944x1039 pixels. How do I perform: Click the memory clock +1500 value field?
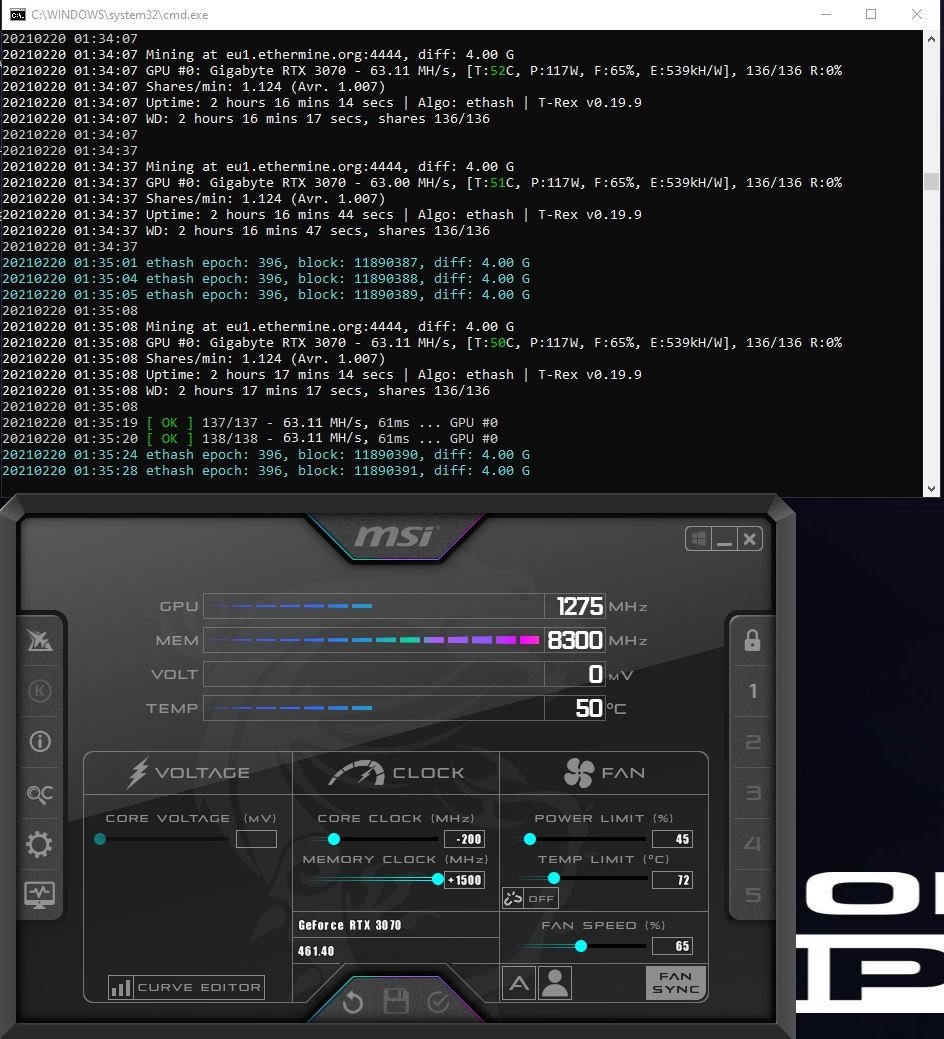coord(464,880)
